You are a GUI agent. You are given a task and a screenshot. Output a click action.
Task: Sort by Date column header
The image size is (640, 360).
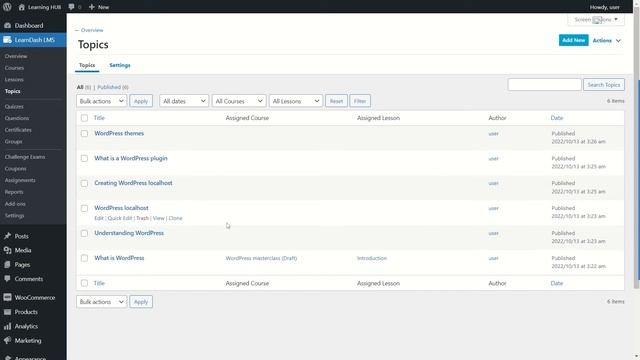[x=557, y=118]
